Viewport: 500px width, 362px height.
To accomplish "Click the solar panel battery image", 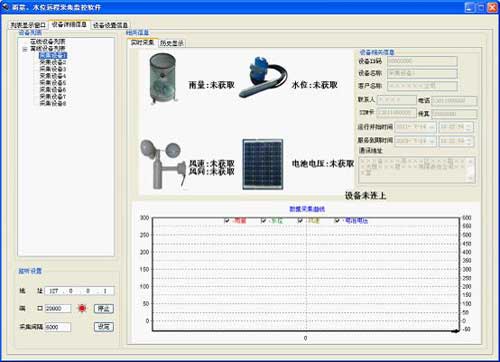I will pyautogui.click(x=263, y=164).
